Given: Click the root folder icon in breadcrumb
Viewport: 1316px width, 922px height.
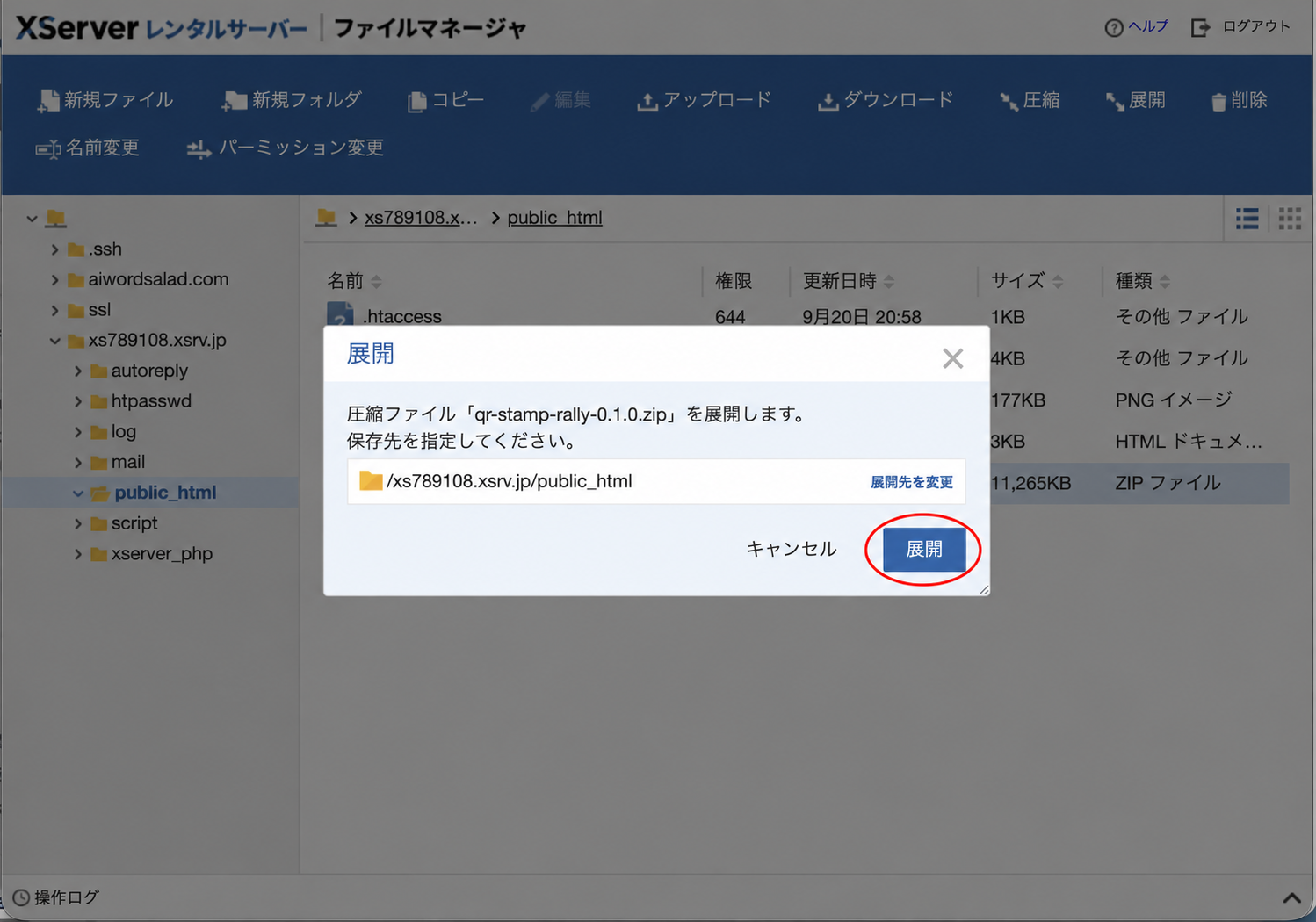Looking at the screenshot, I should click(327, 217).
